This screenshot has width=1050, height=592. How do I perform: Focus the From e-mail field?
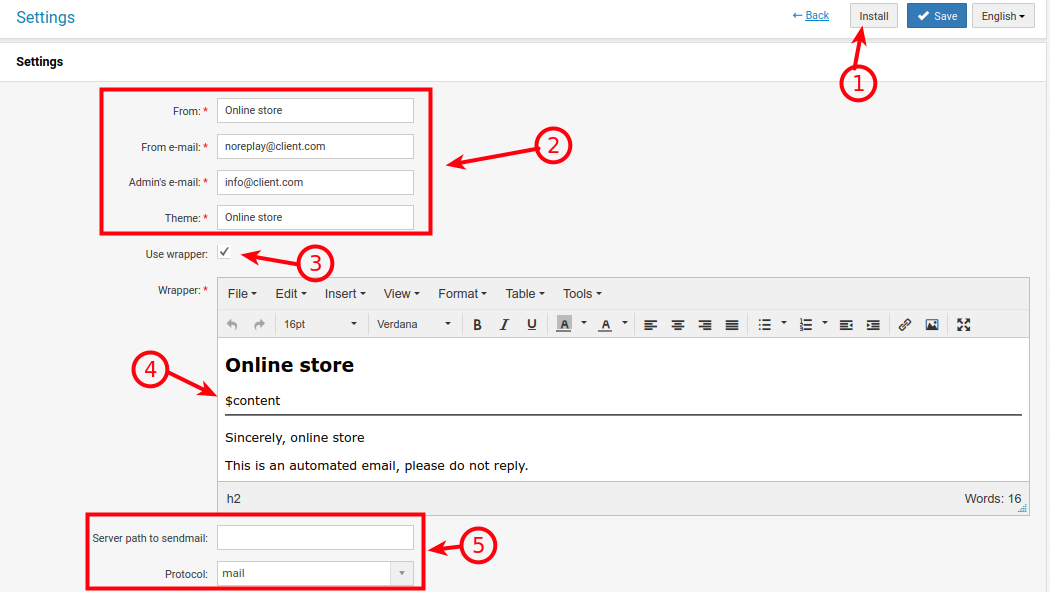tap(315, 147)
